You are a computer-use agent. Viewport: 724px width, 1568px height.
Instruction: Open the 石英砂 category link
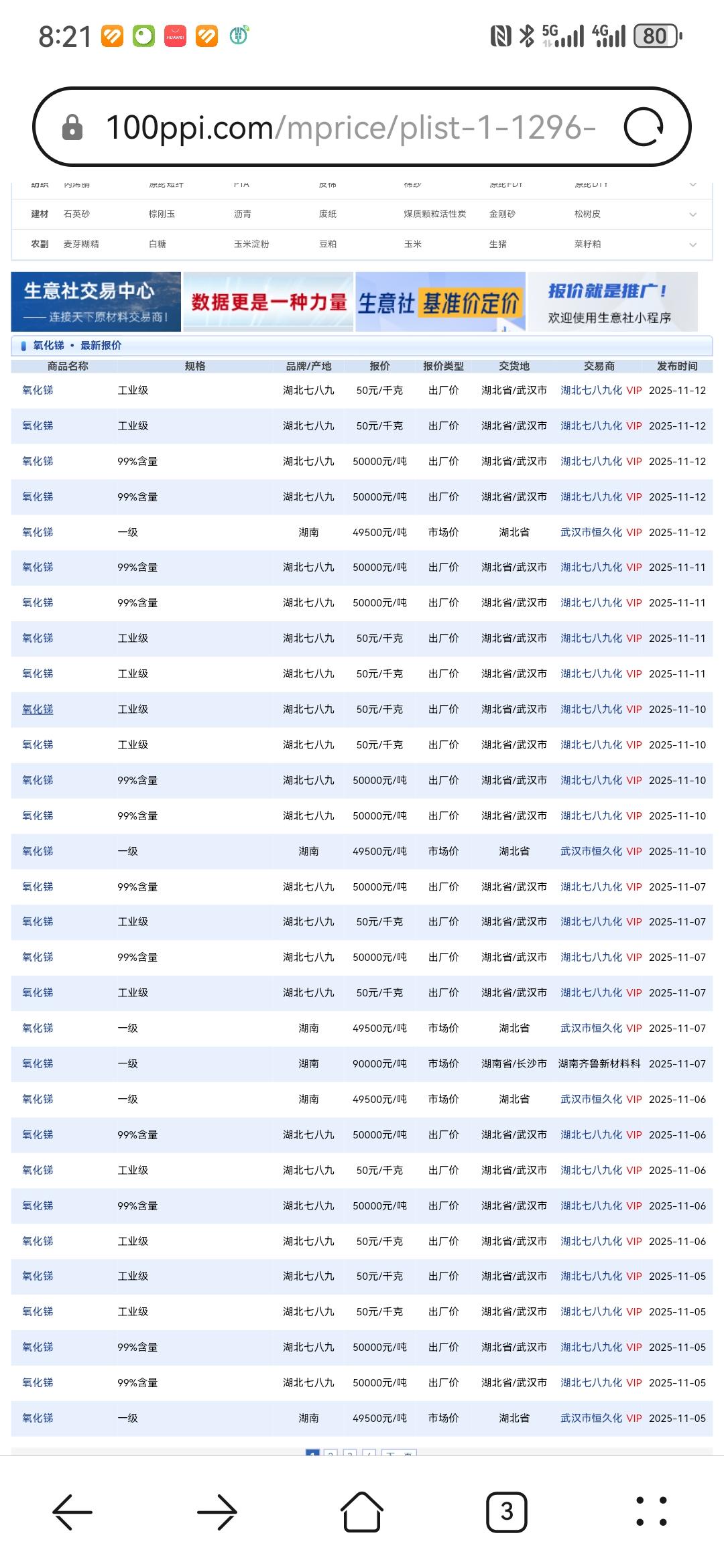click(76, 214)
